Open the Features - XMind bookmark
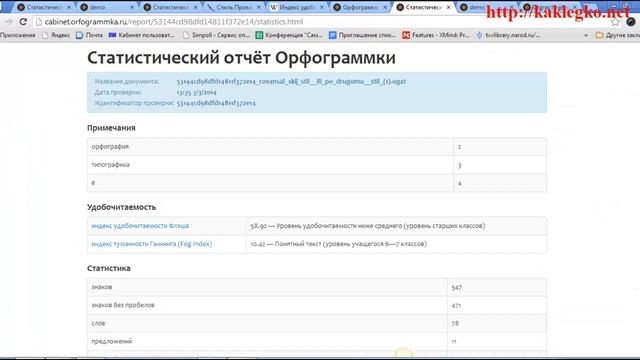 pyautogui.click(x=436, y=36)
